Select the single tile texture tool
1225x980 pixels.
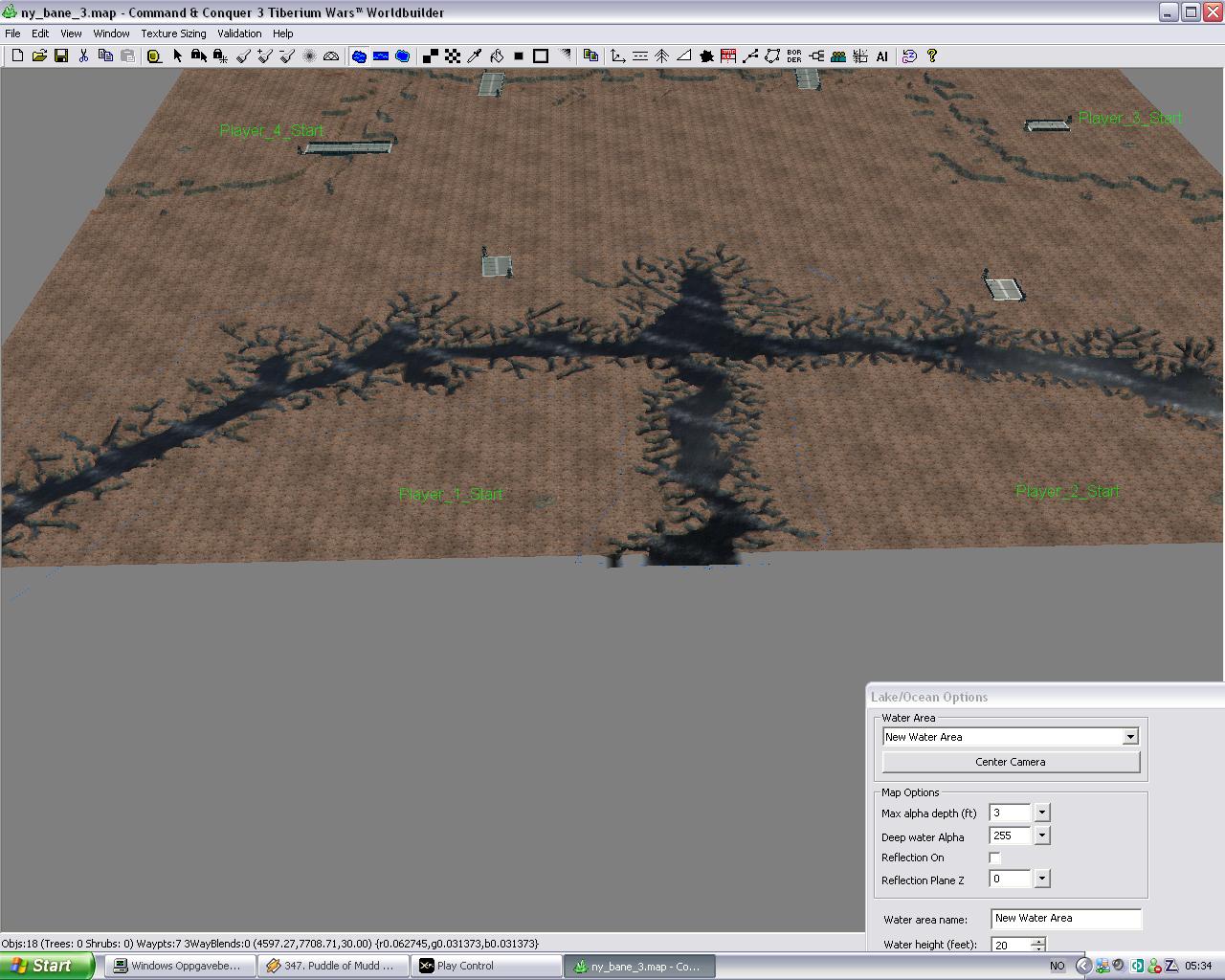tap(431, 56)
